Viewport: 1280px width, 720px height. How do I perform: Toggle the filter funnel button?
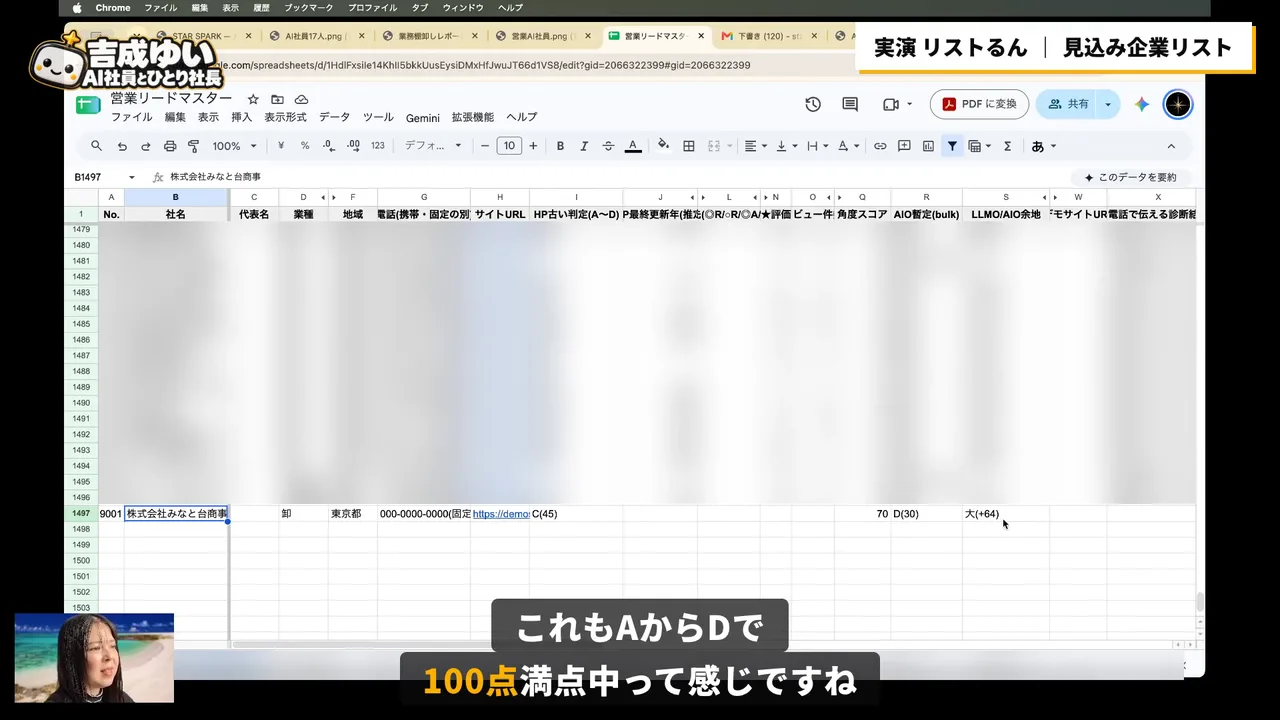[952, 146]
